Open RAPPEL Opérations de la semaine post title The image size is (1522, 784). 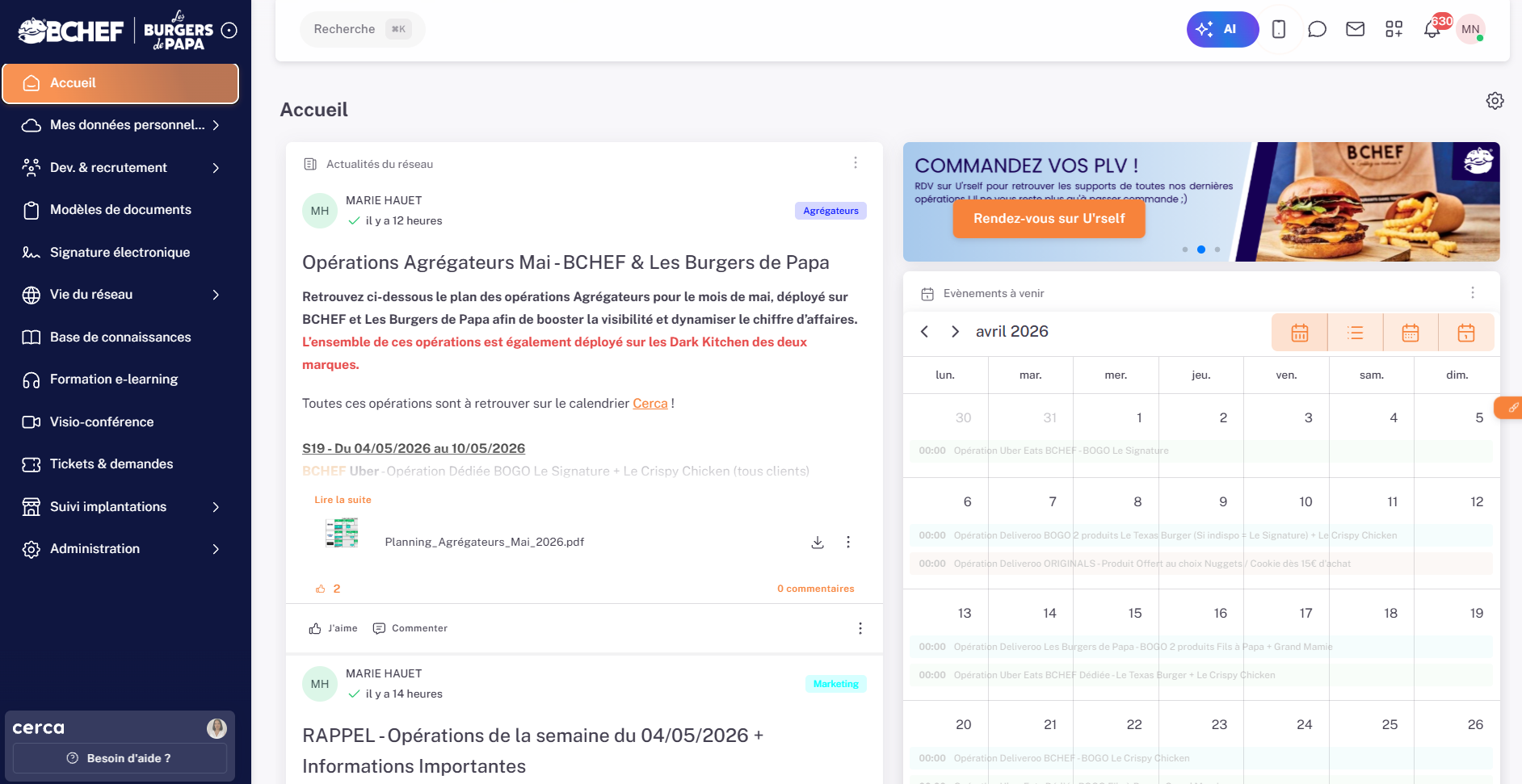tap(533, 751)
